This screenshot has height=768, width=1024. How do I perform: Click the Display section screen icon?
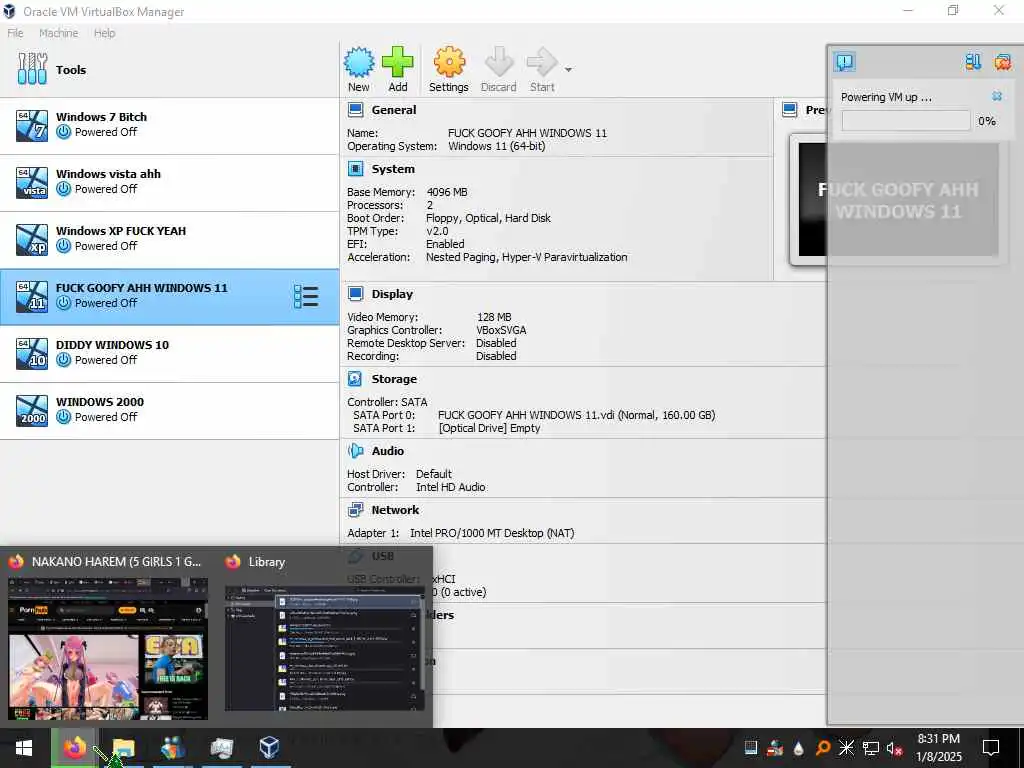pos(355,294)
